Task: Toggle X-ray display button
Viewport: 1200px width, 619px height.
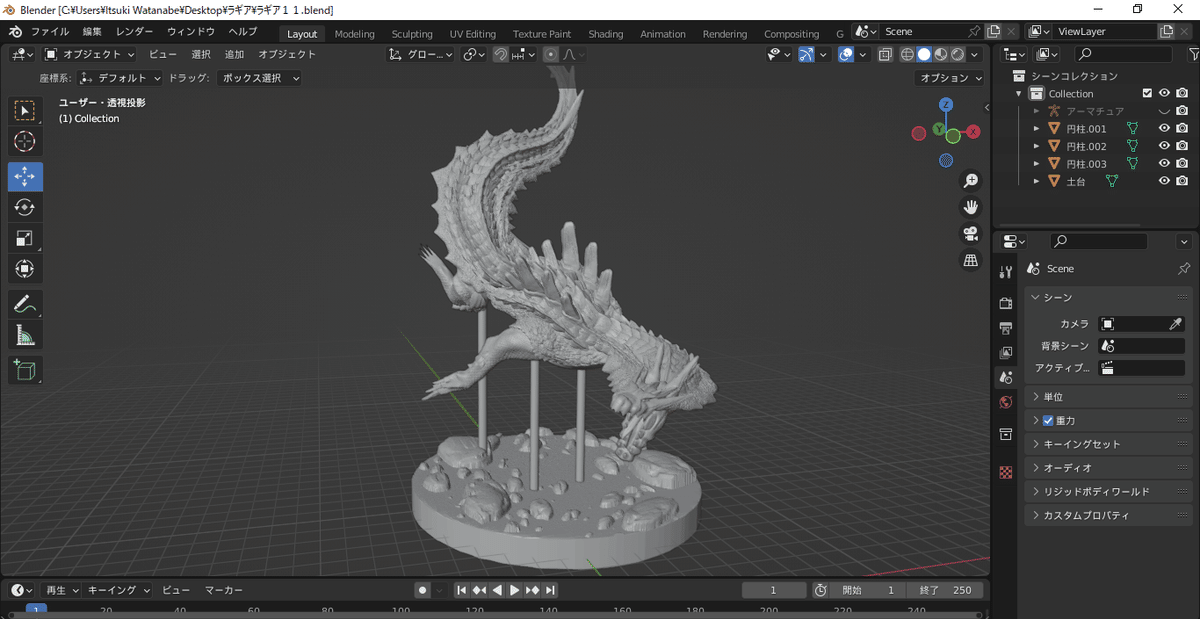Action: pos(885,55)
